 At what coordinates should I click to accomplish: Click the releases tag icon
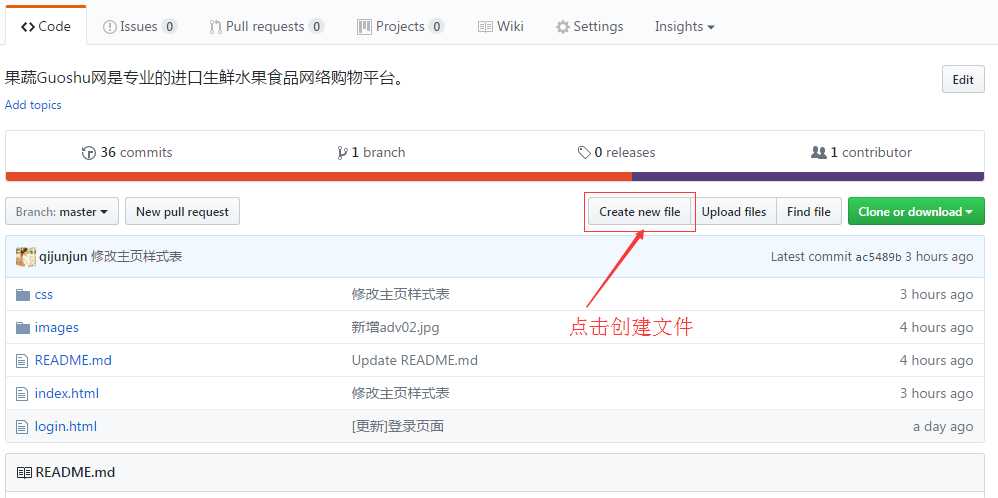(584, 153)
